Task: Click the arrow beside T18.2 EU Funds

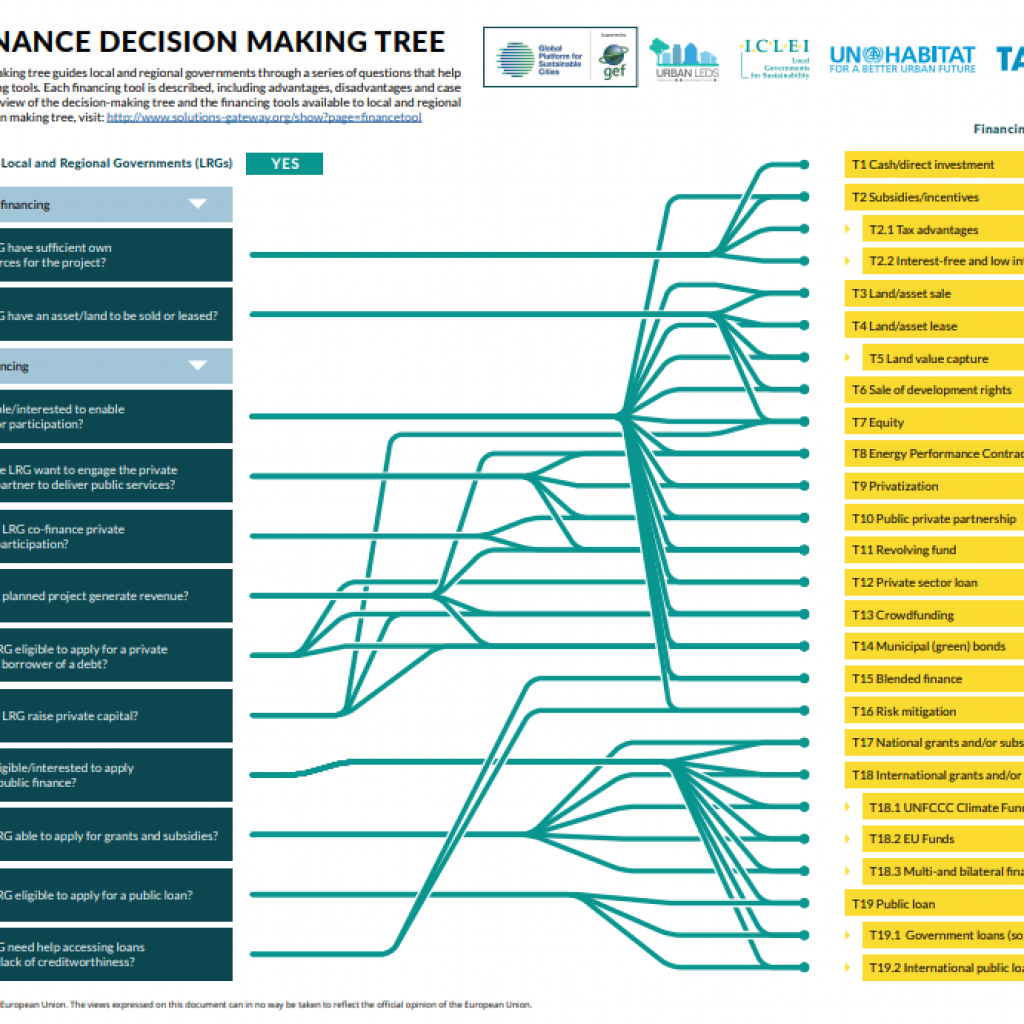Action: (848, 839)
